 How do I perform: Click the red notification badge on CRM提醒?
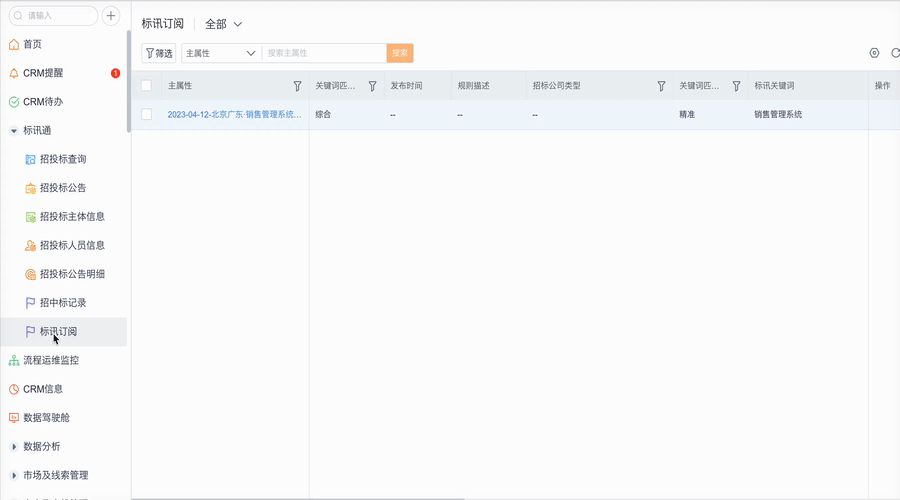(x=115, y=73)
